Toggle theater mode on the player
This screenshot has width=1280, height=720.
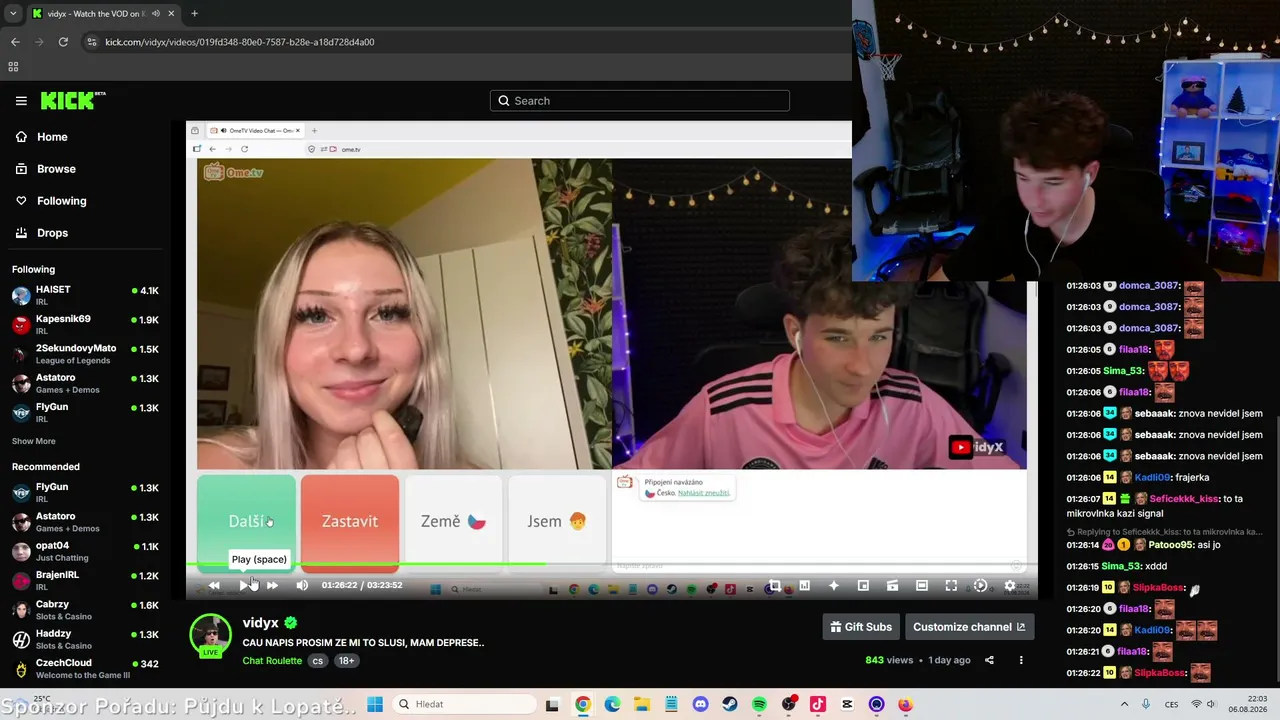[922, 586]
